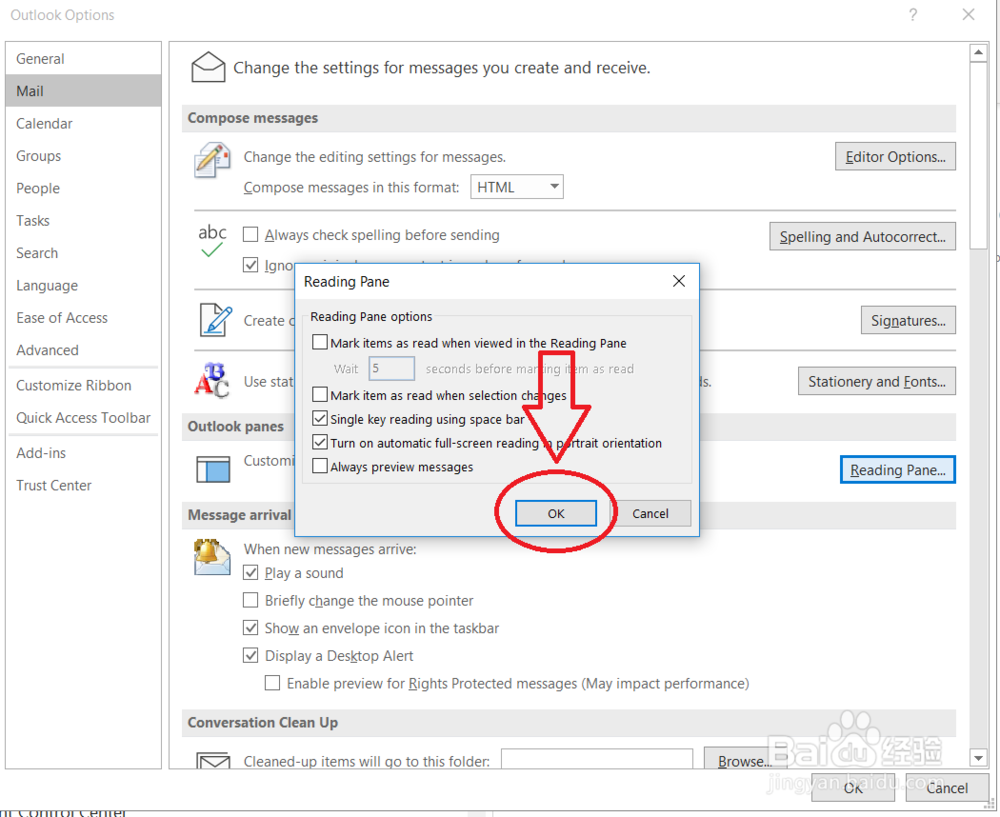1000x817 pixels.
Task: Open Signatures settings
Action: [908, 320]
